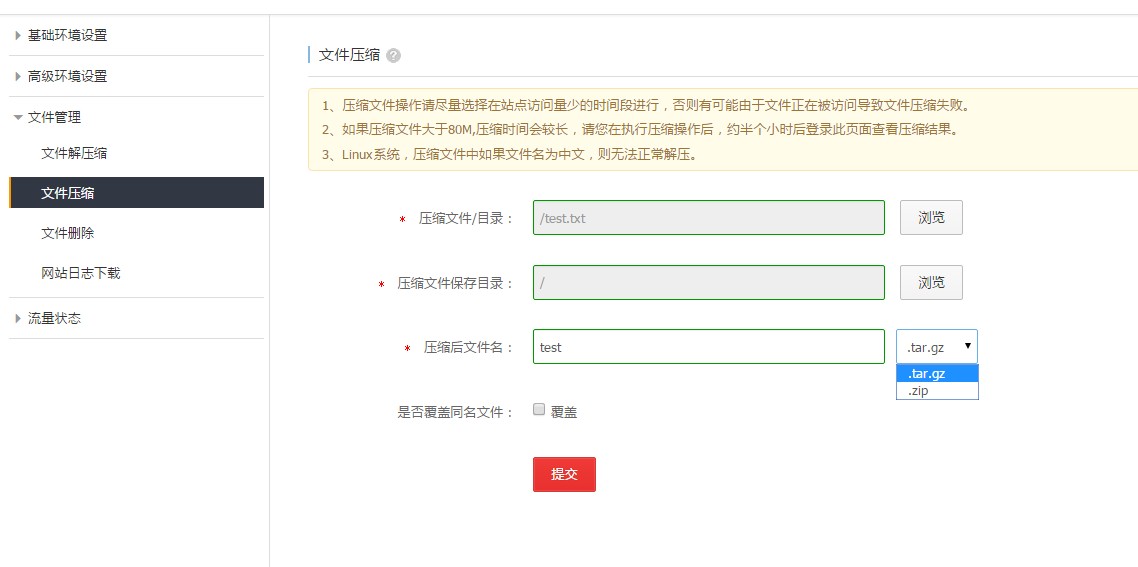1138x567 pixels.
Task: Enable the 覆盖 checkbox
Action: tap(539, 410)
